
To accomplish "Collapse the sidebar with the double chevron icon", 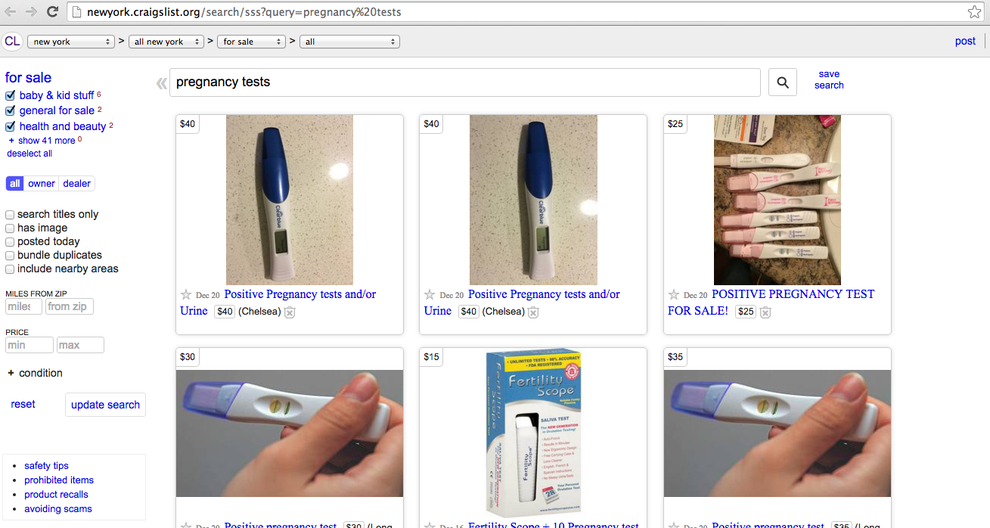I will (x=162, y=83).
